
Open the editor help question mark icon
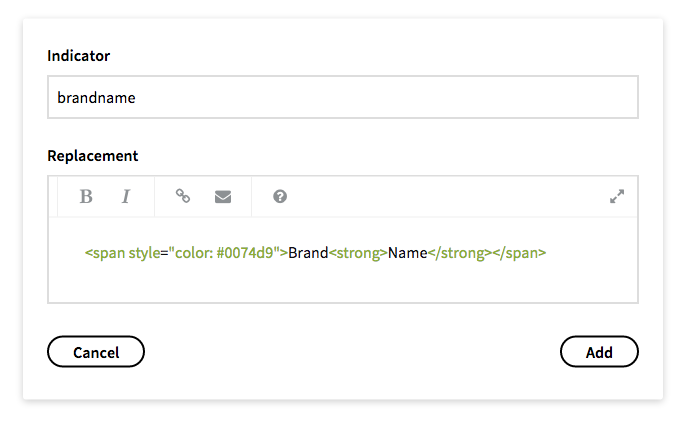point(280,196)
